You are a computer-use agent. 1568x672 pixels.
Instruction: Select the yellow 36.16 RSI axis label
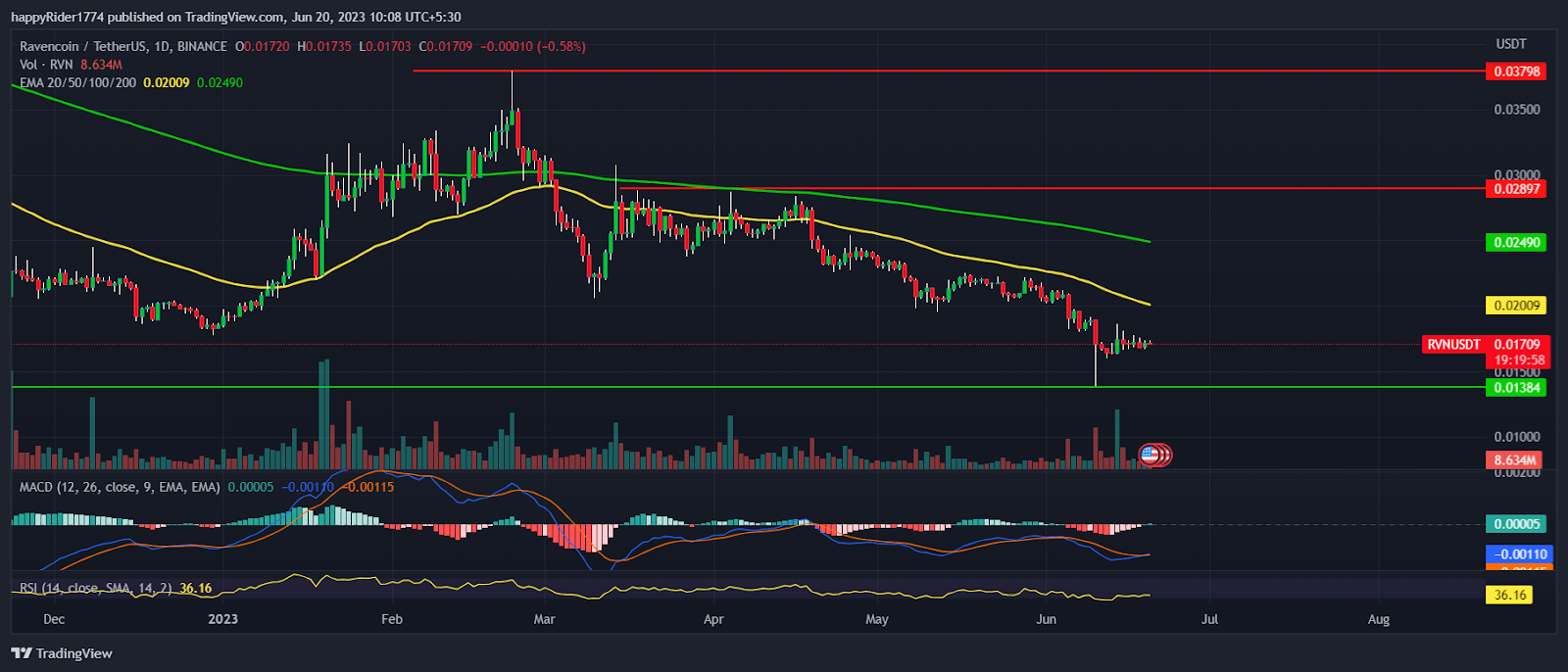[1510, 595]
